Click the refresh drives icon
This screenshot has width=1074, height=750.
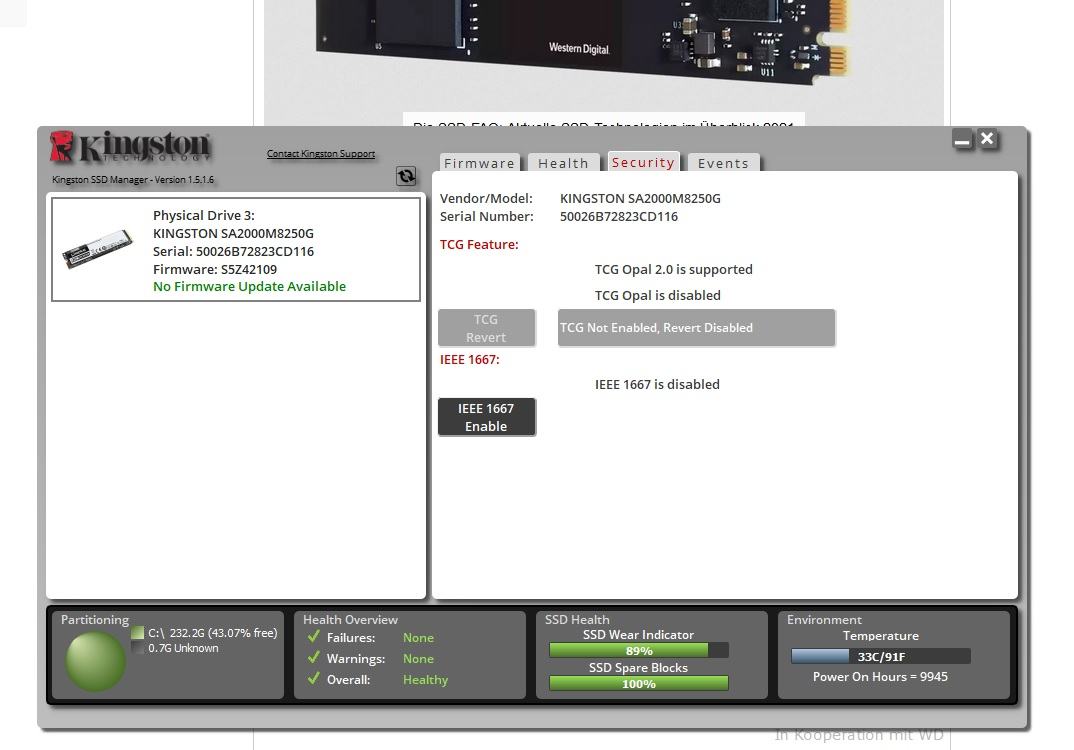click(406, 176)
